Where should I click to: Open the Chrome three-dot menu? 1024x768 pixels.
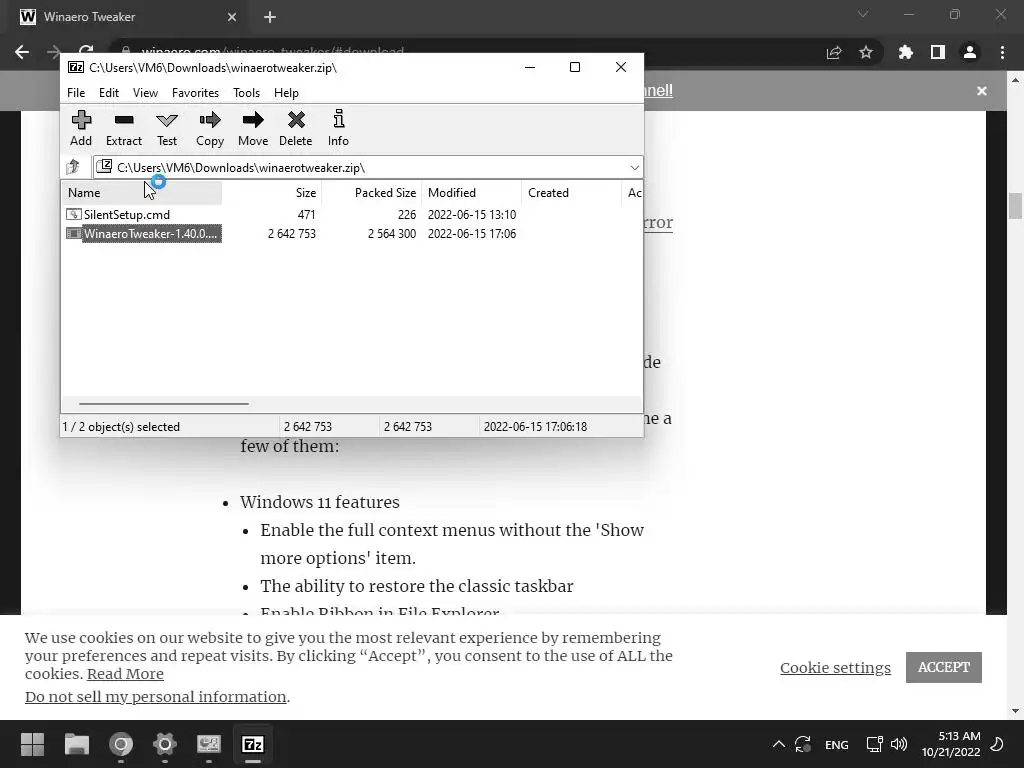(x=1002, y=52)
